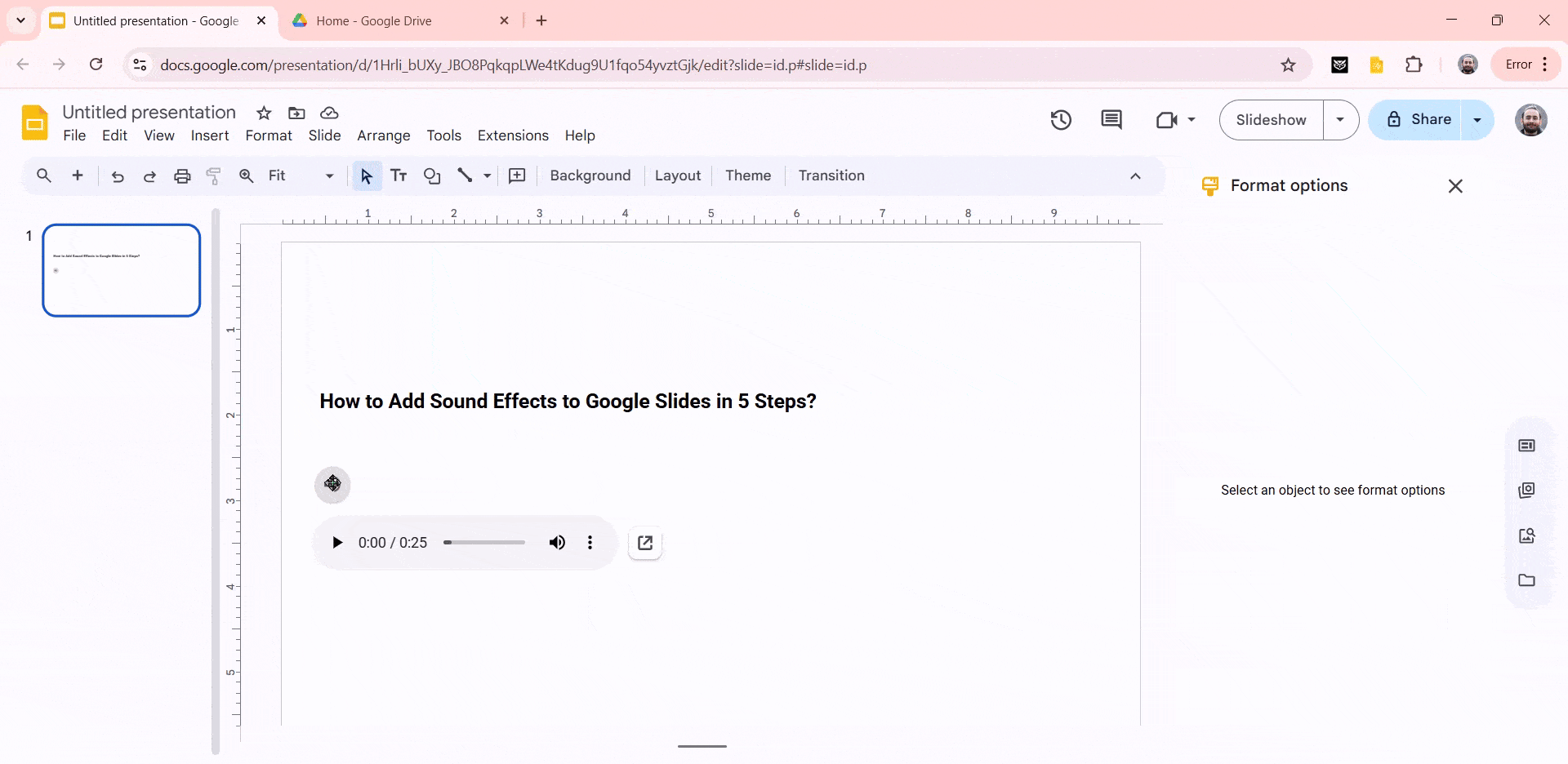Mute the audio player volume

[557, 542]
